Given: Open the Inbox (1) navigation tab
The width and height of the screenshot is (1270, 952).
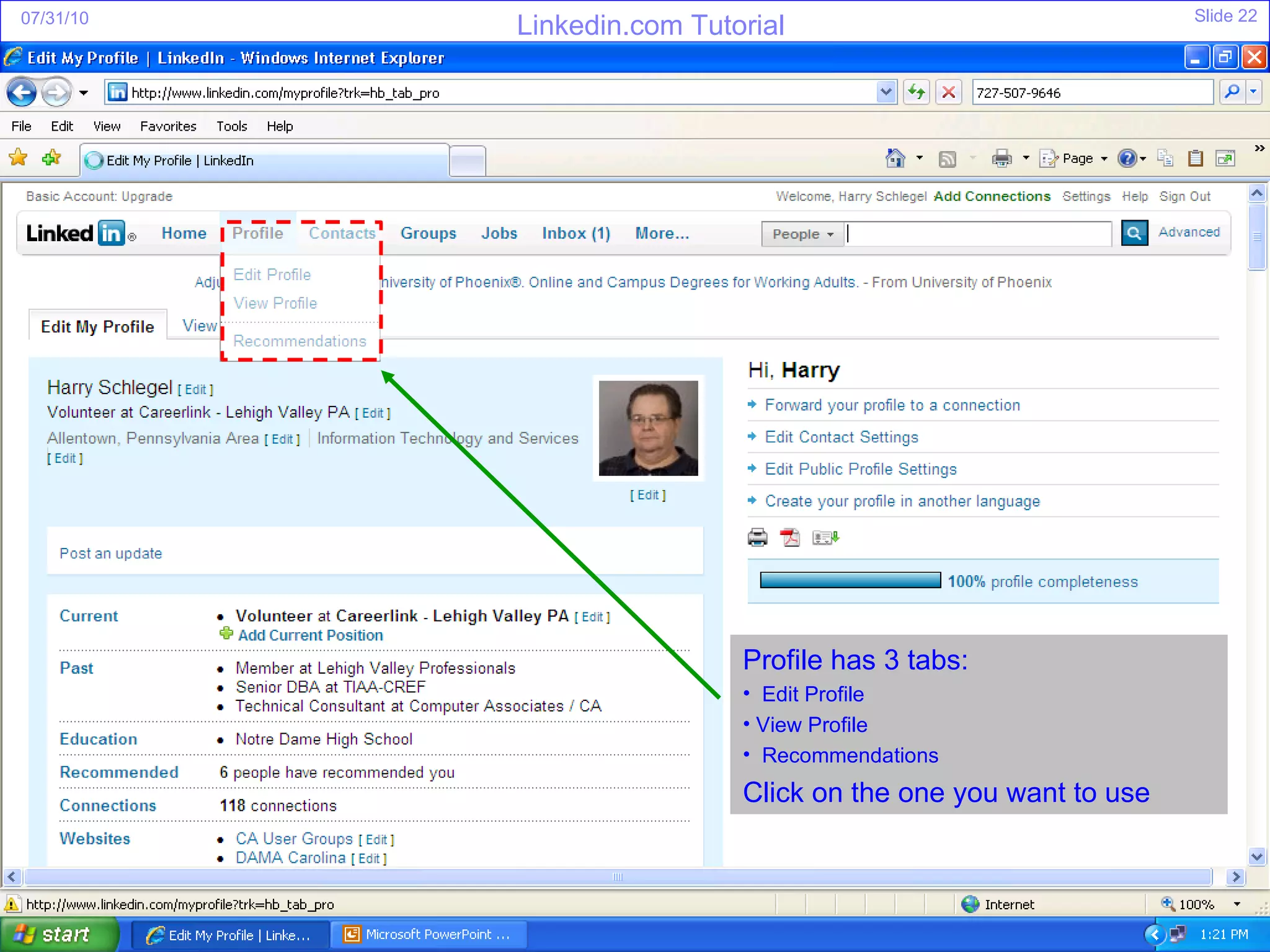Looking at the screenshot, I should [x=576, y=234].
